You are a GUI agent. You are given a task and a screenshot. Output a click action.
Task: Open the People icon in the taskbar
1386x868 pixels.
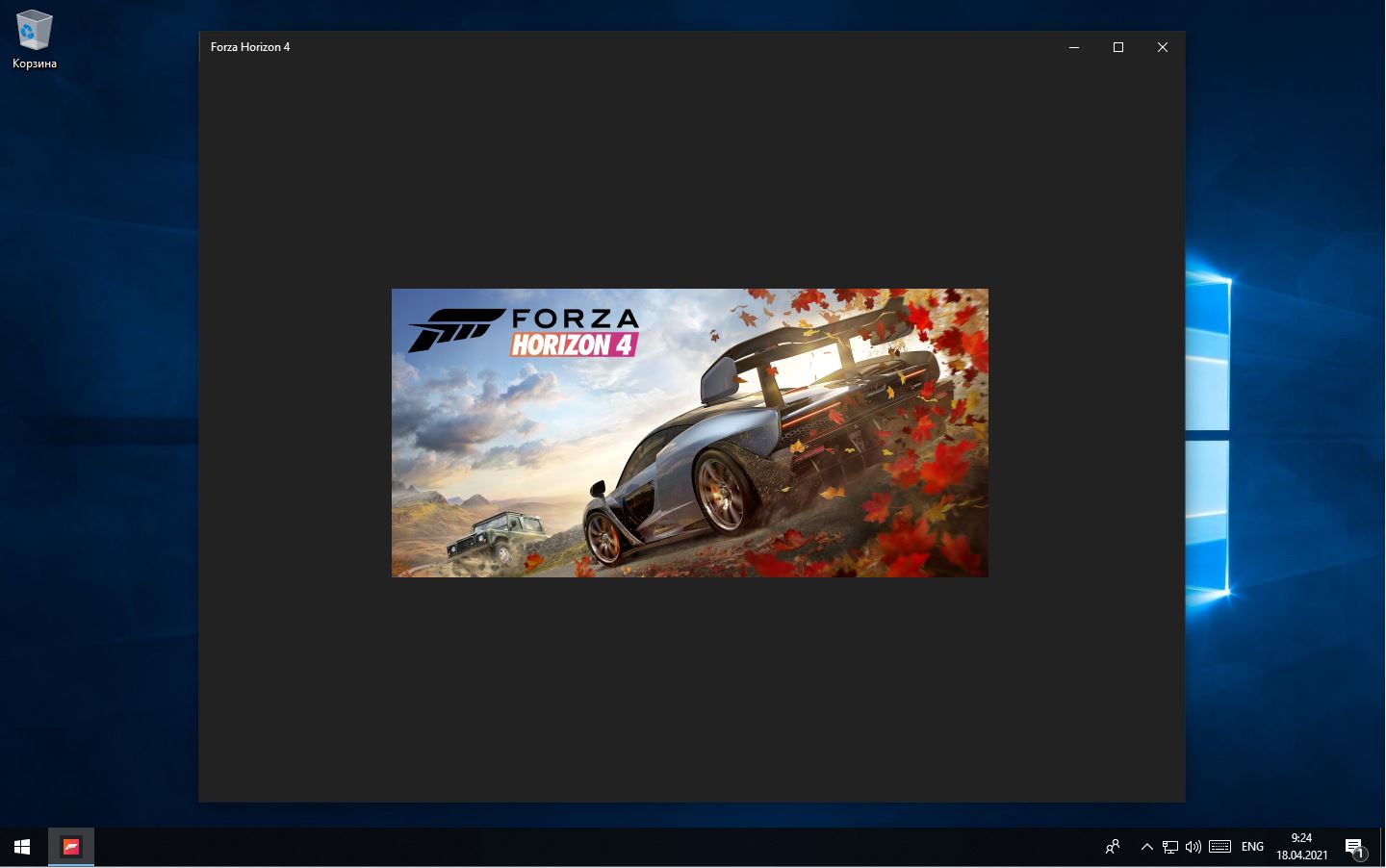point(1113,847)
